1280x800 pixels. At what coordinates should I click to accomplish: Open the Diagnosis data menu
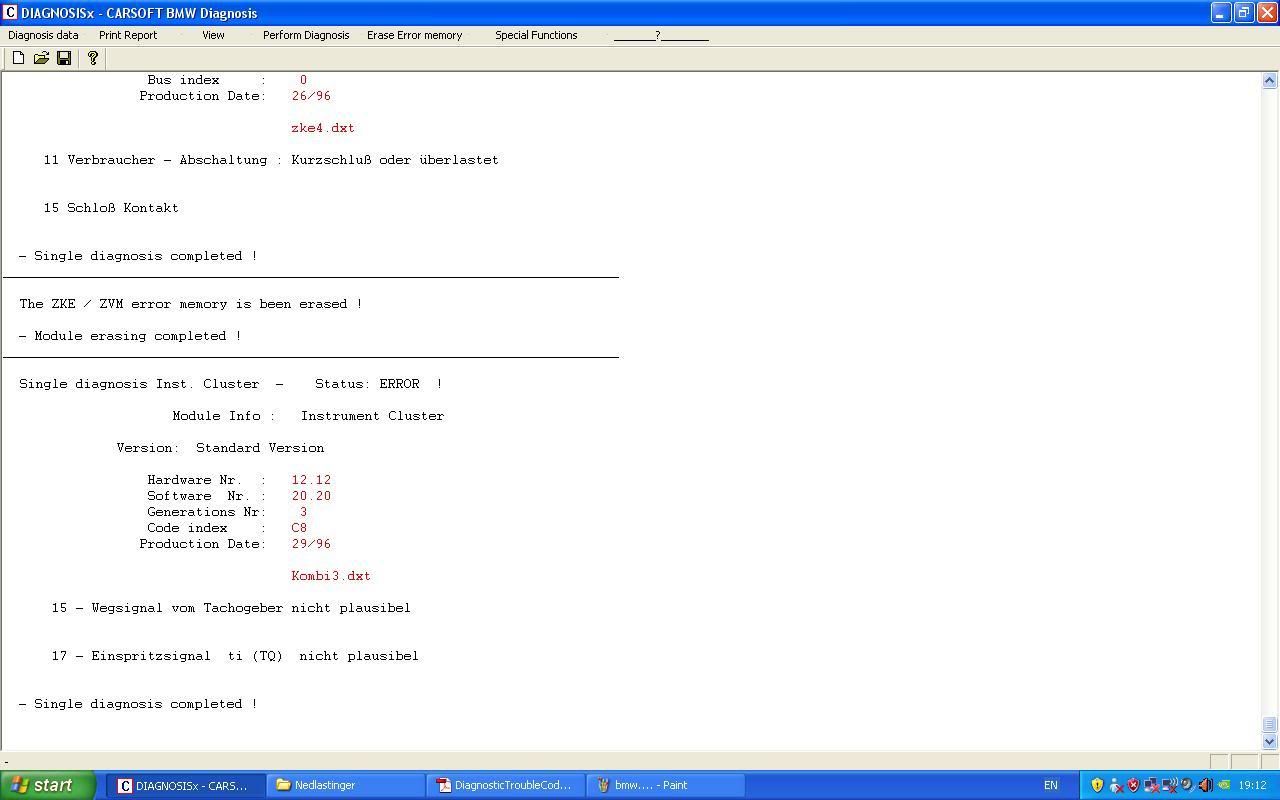[x=43, y=35]
